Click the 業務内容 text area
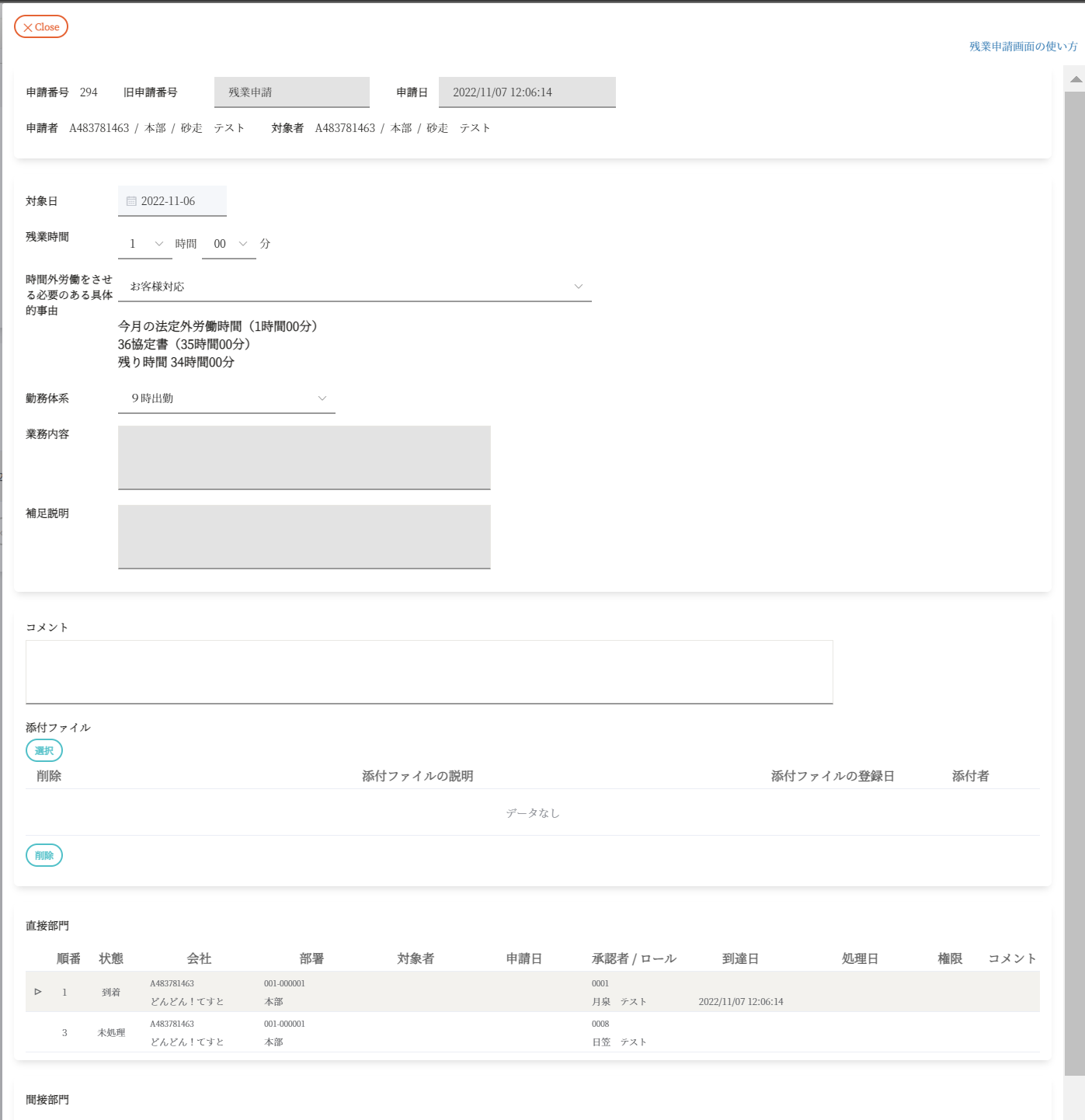 pos(304,457)
